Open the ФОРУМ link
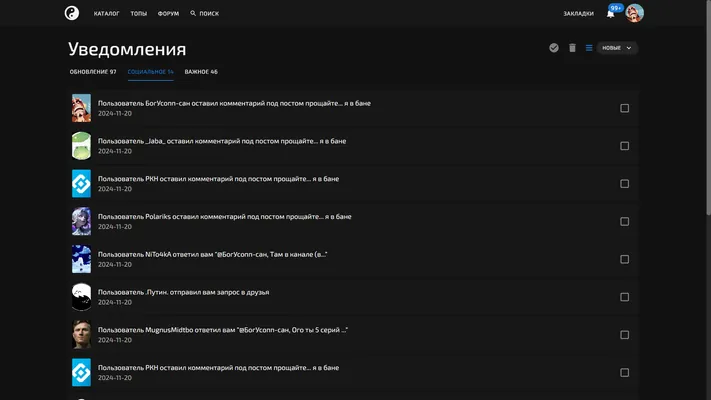Image resolution: width=711 pixels, height=400 pixels. pyautogui.click(x=168, y=14)
